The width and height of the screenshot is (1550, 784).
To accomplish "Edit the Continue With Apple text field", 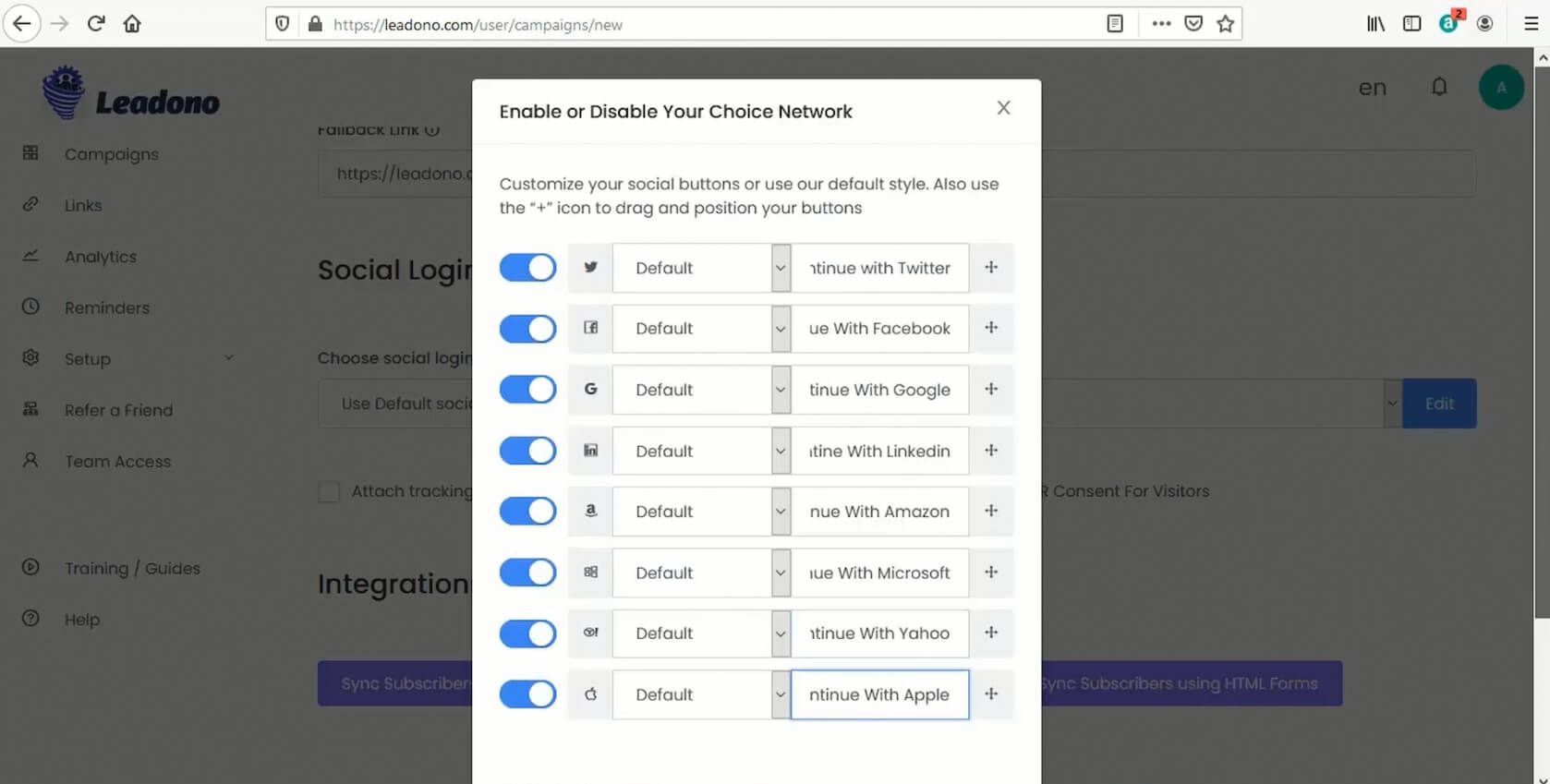I will [879, 694].
